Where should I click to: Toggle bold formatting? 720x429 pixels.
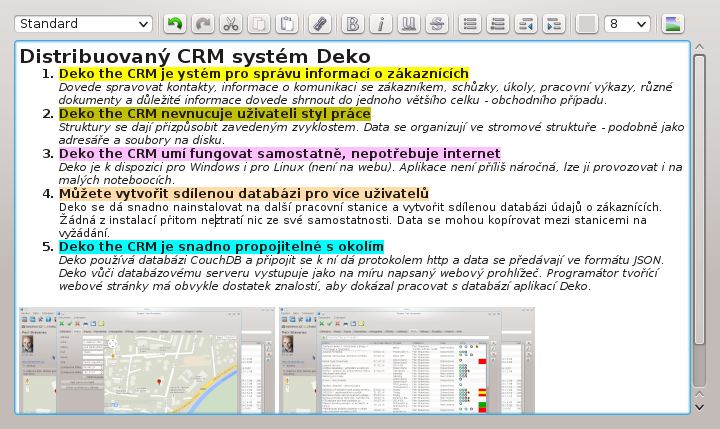[353, 24]
